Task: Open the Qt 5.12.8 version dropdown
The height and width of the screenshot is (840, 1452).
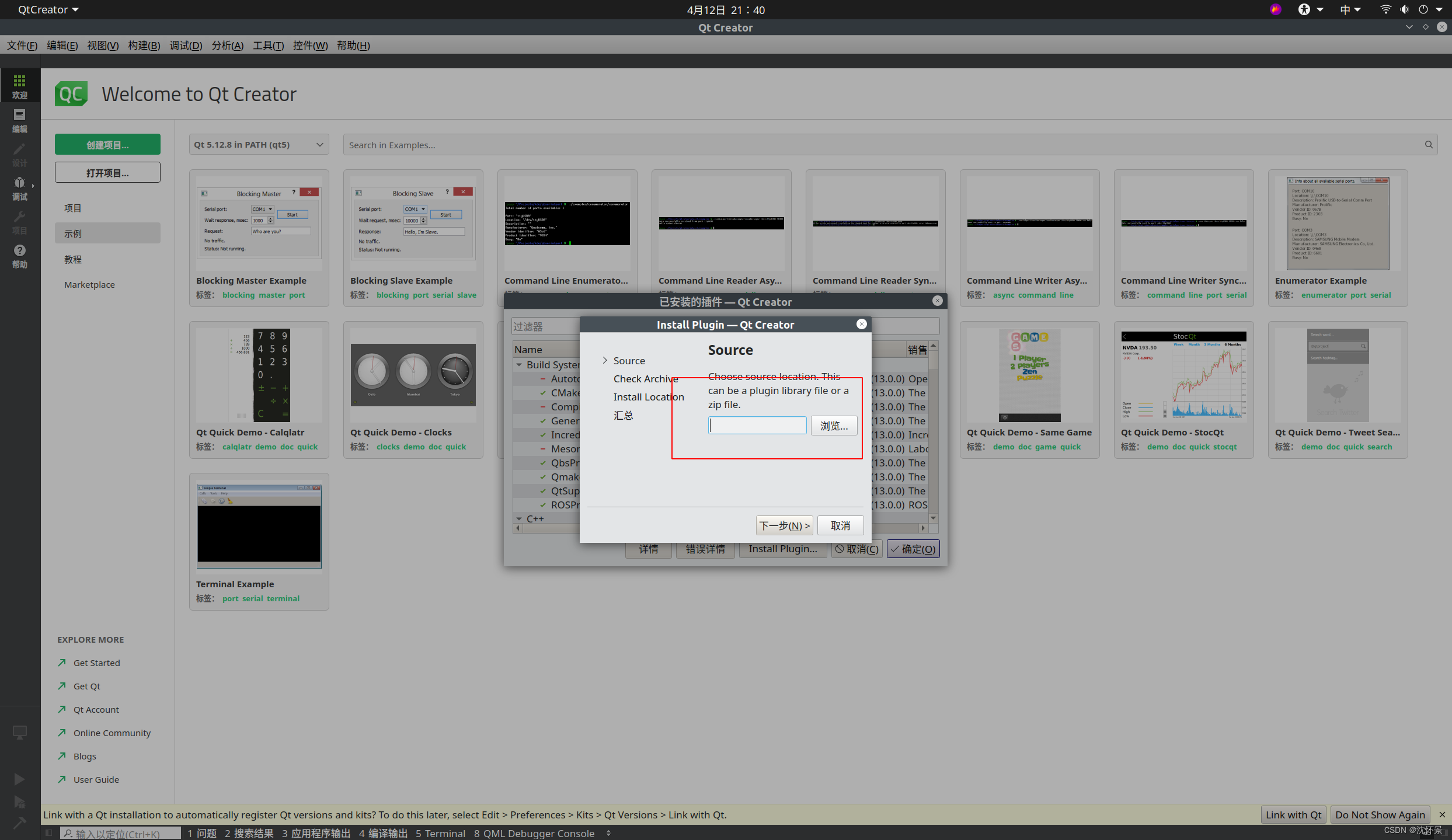Action: click(259, 145)
